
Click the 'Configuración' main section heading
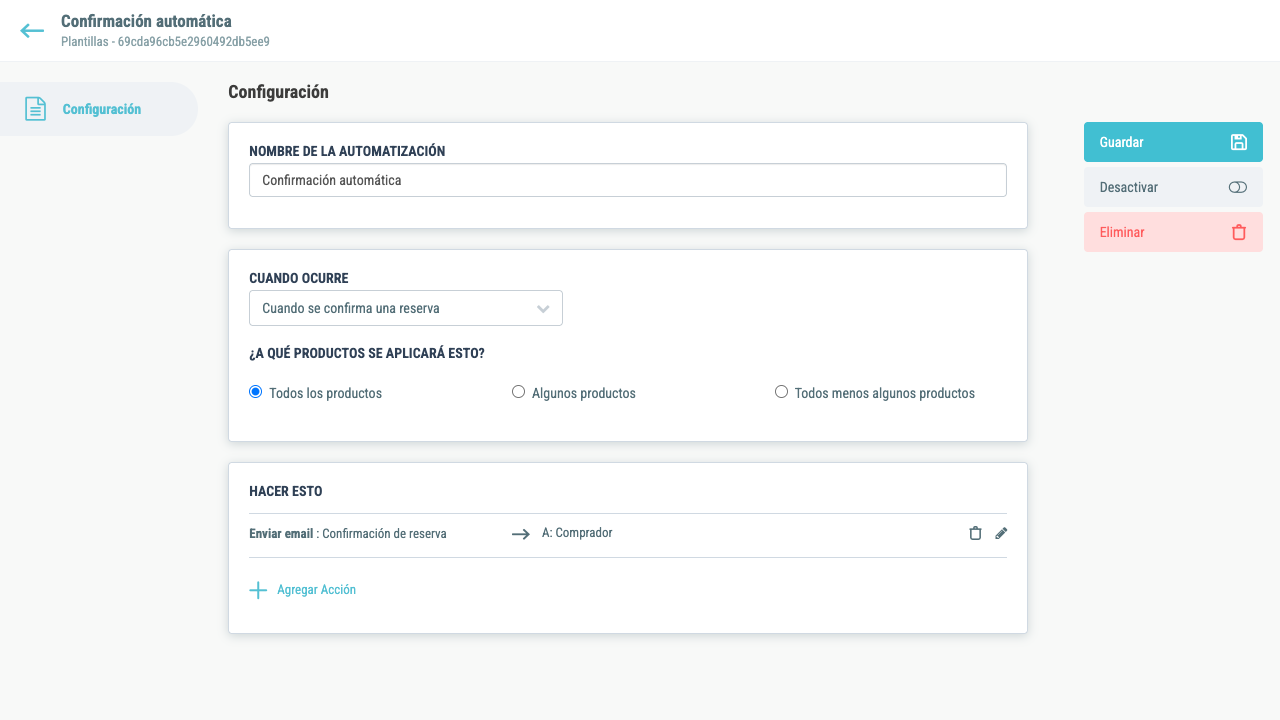pos(278,92)
